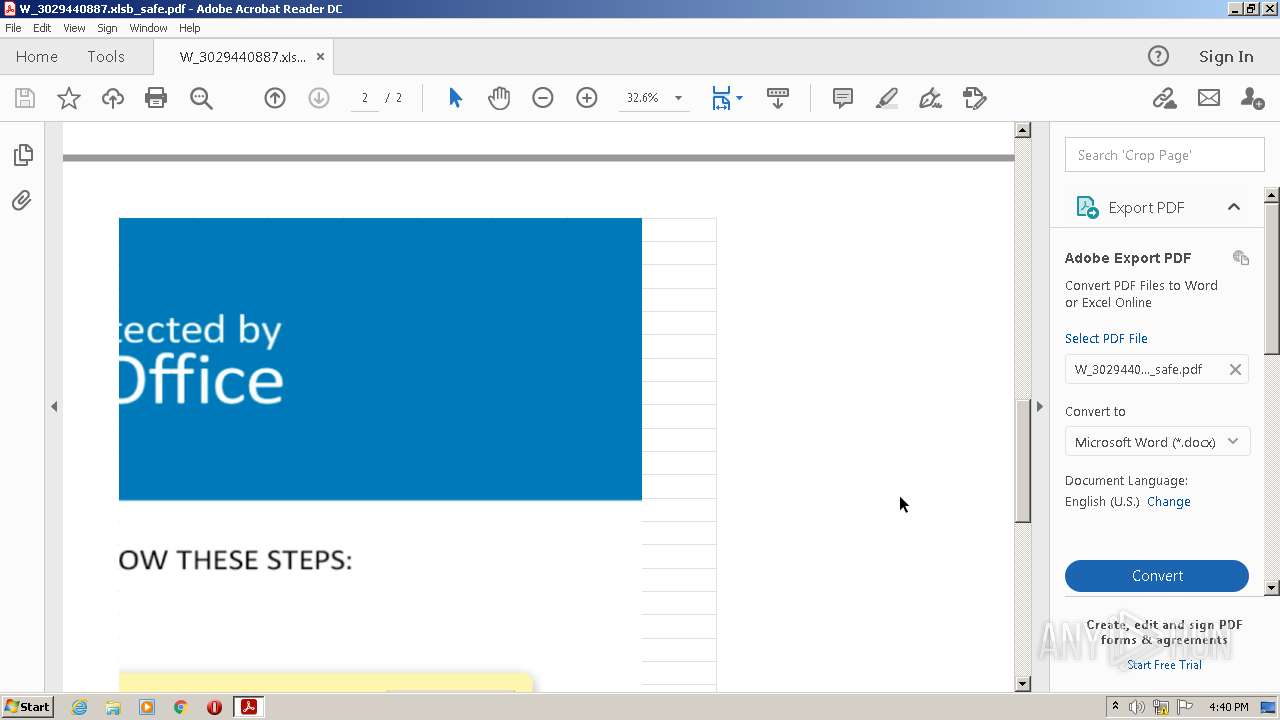Click the document scrollbar down arrow
The height and width of the screenshot is (720, 1280).
pos(1022,684)
